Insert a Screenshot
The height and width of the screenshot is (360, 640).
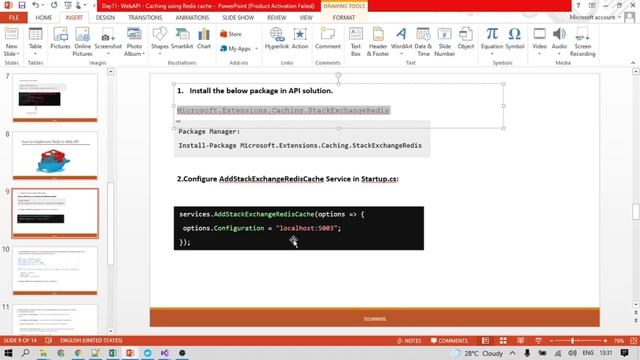(x=108, y=42)
